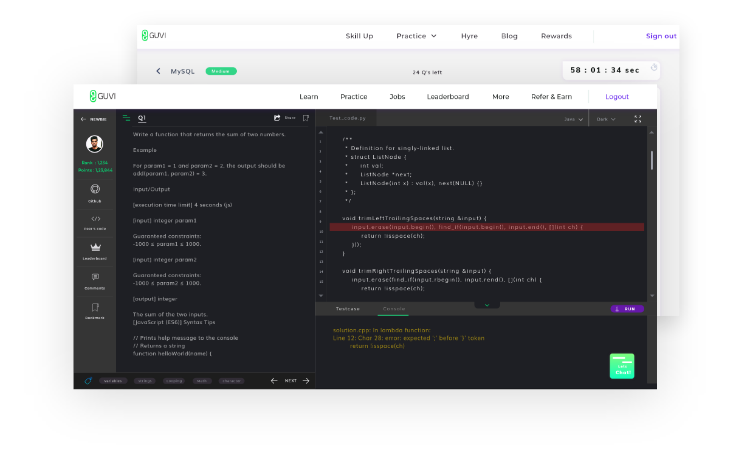Click the GUVI logo in the front window
731x469 pixels.
tap(103, 96)
